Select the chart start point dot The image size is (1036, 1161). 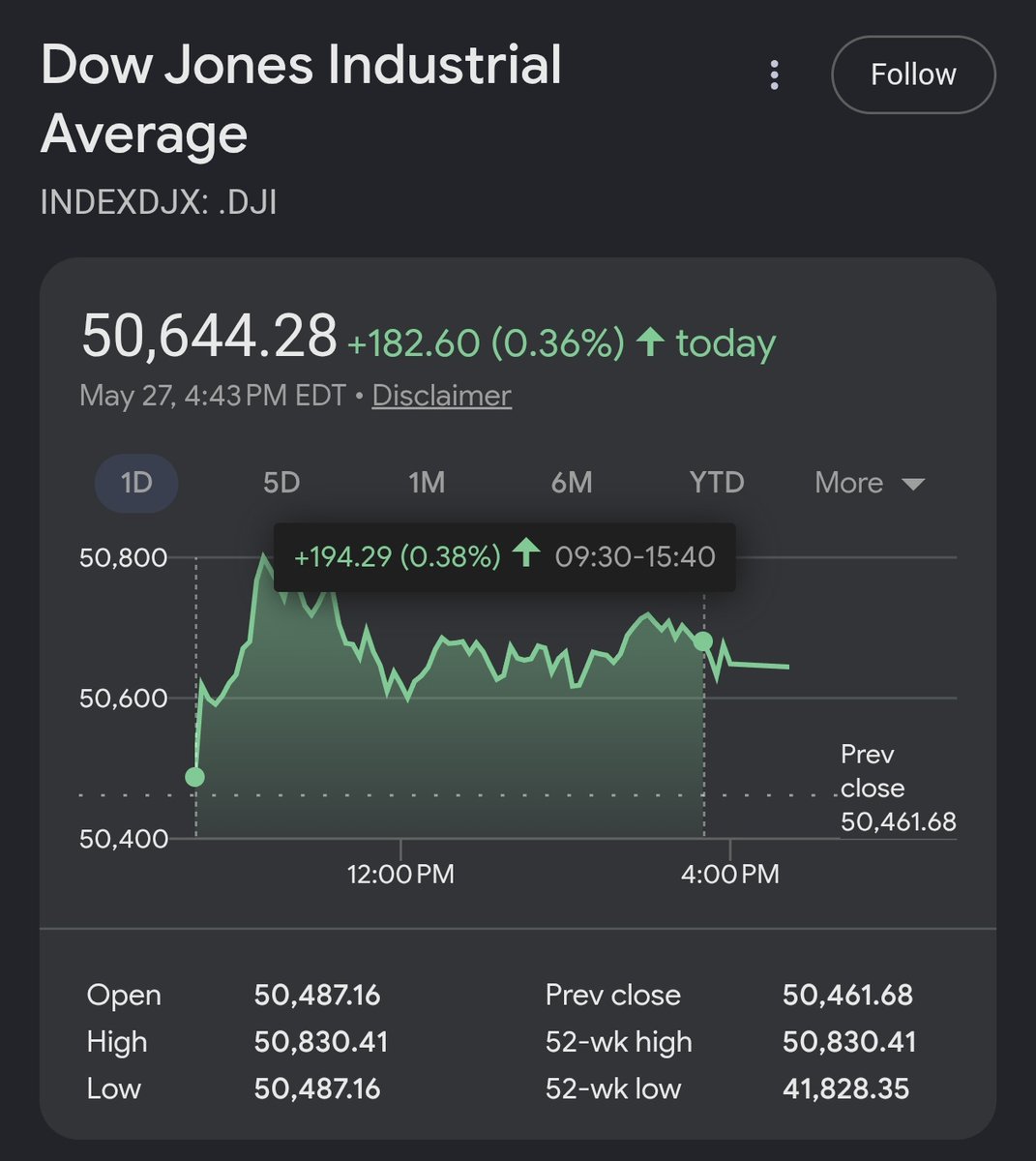coord(195,777)
